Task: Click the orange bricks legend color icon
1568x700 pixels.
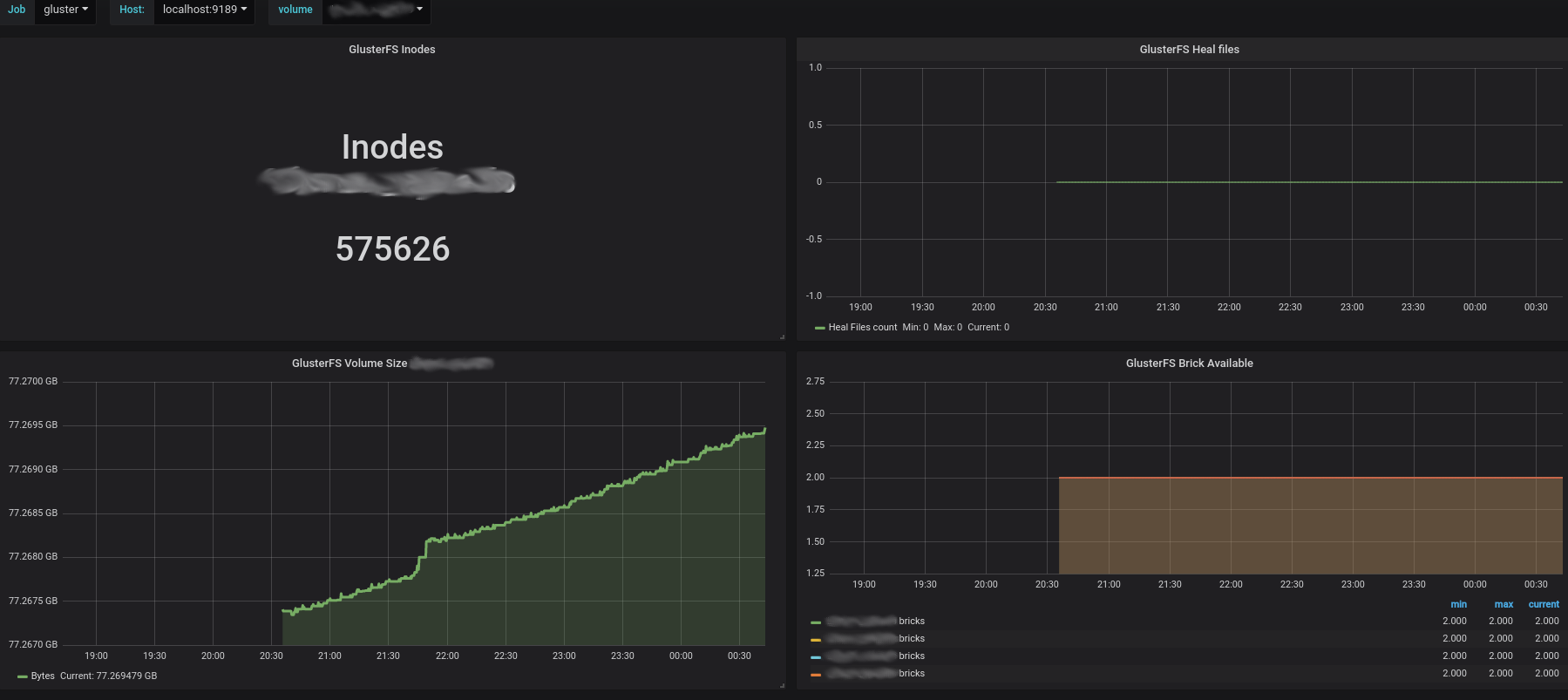Action: [x=816, y=675]
